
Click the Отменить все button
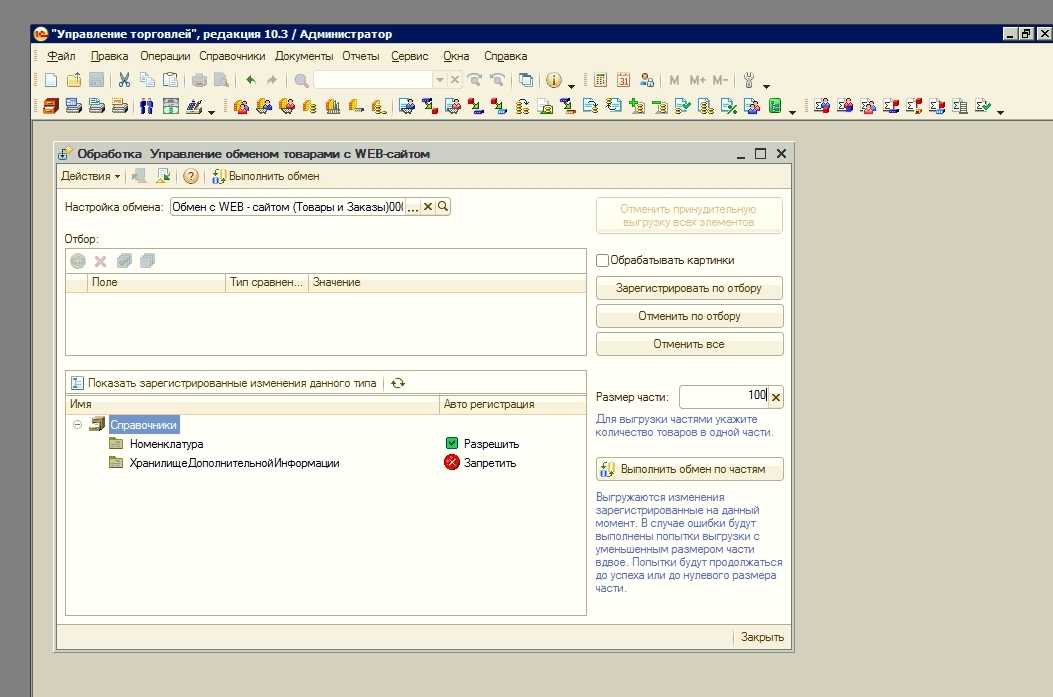coord(689,344)
